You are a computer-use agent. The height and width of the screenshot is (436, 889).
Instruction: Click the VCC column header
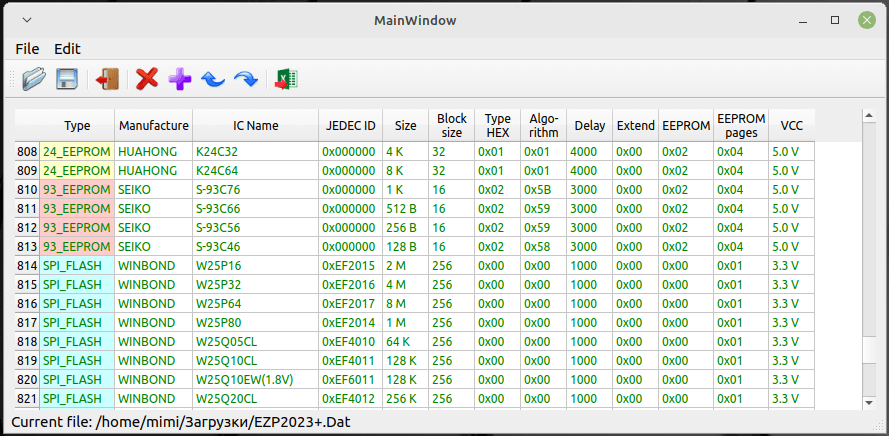(791, 126)
